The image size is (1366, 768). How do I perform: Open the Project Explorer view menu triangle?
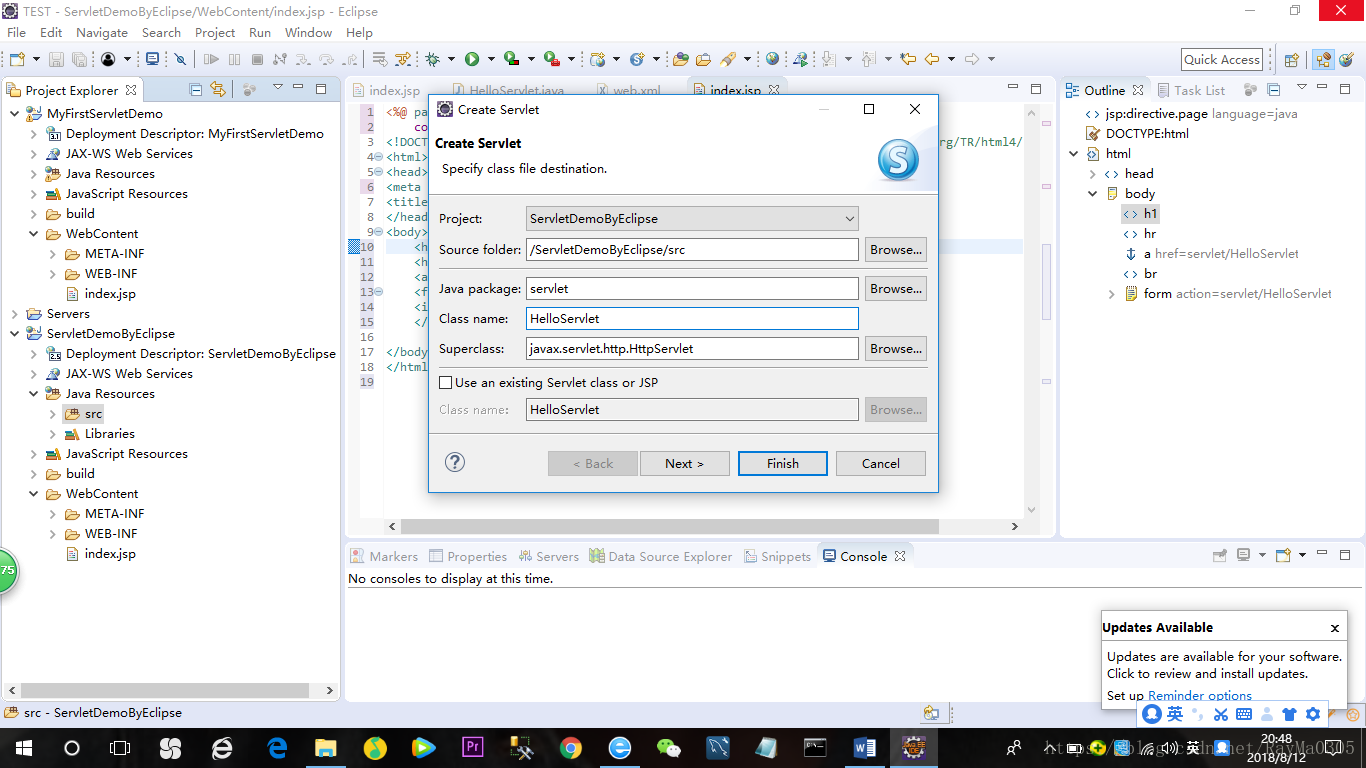click(278, 88)
